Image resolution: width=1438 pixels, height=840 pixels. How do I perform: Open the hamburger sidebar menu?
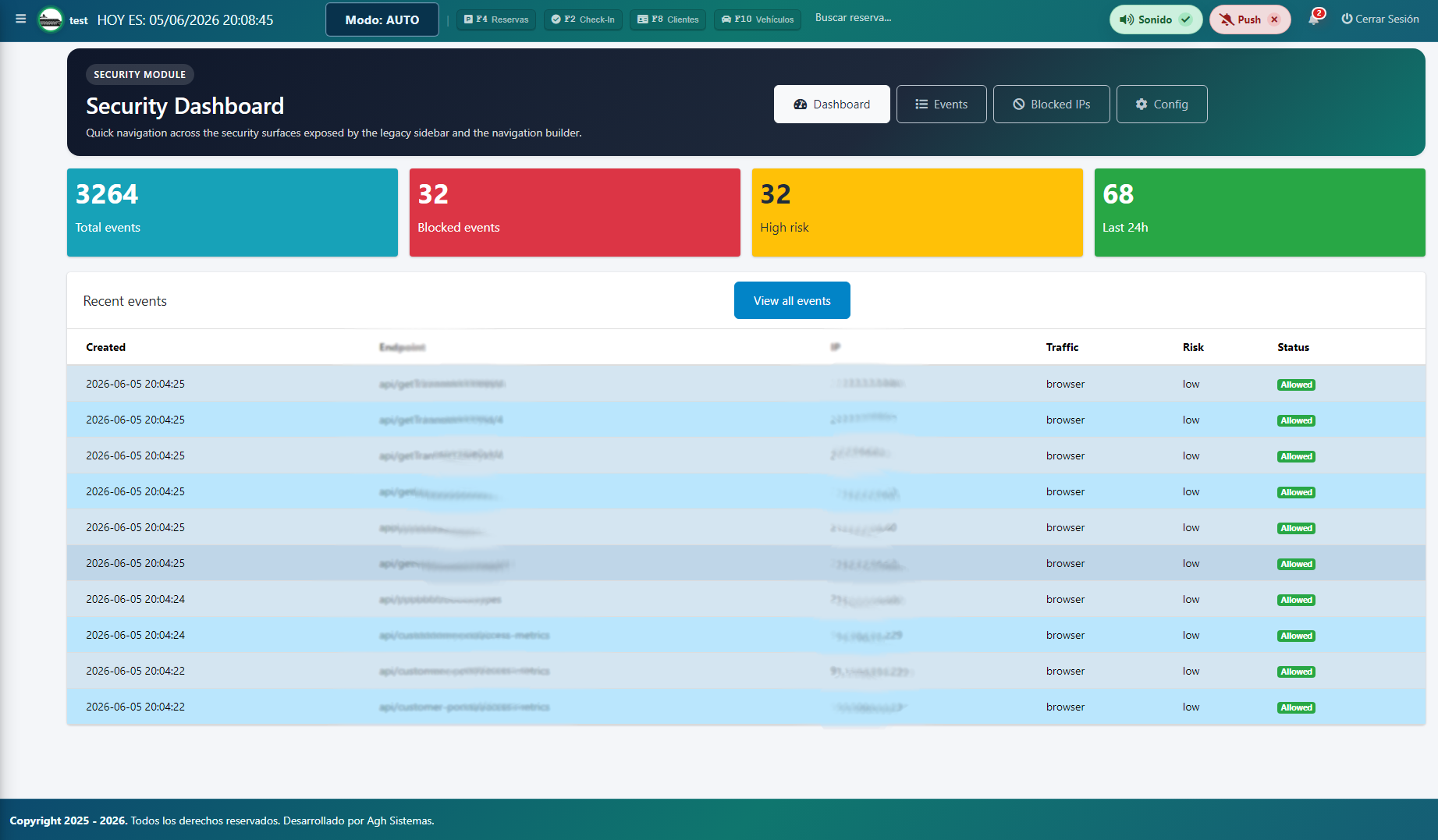(x=21, y=19)
